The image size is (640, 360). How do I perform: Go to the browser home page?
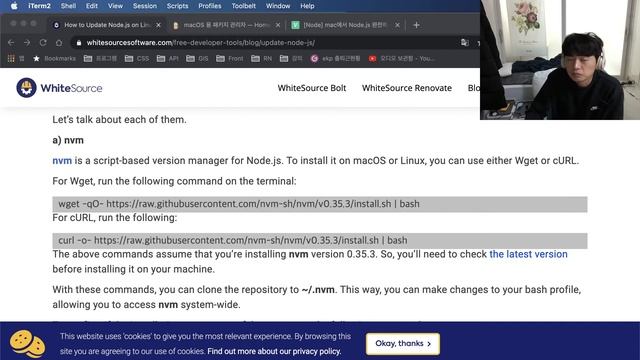[59, 42]
